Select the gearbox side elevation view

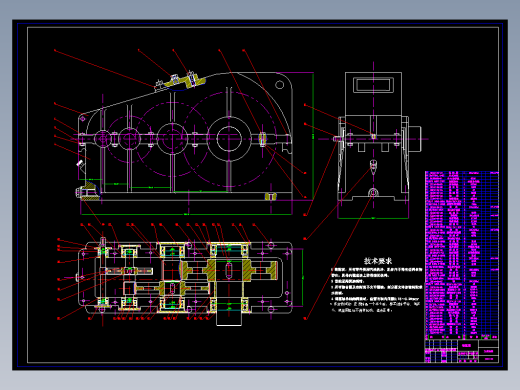point(378,137)
